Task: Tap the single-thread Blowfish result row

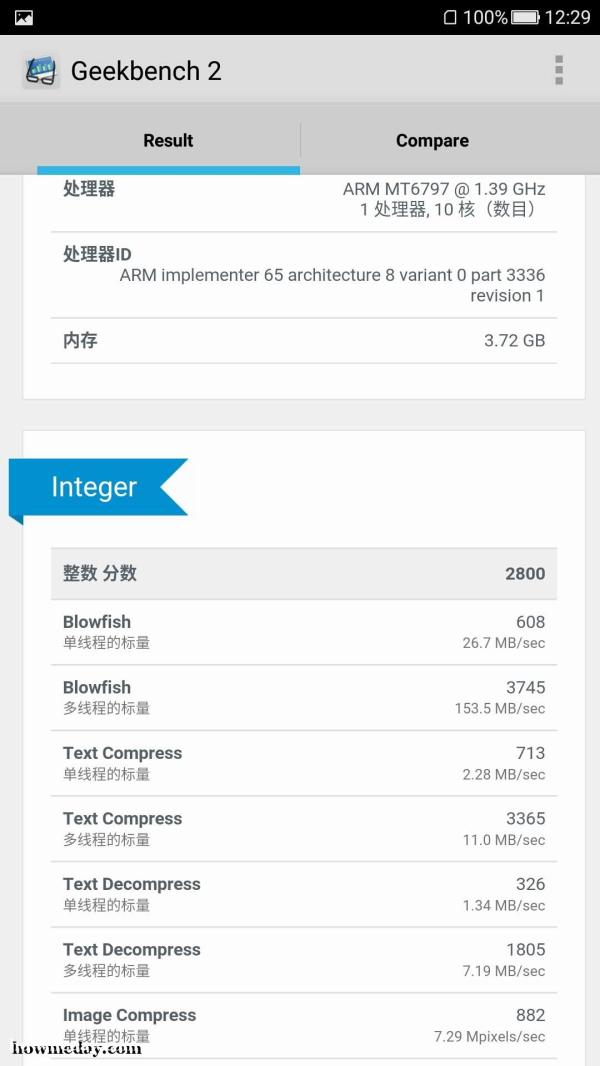Action: point(303,632)
